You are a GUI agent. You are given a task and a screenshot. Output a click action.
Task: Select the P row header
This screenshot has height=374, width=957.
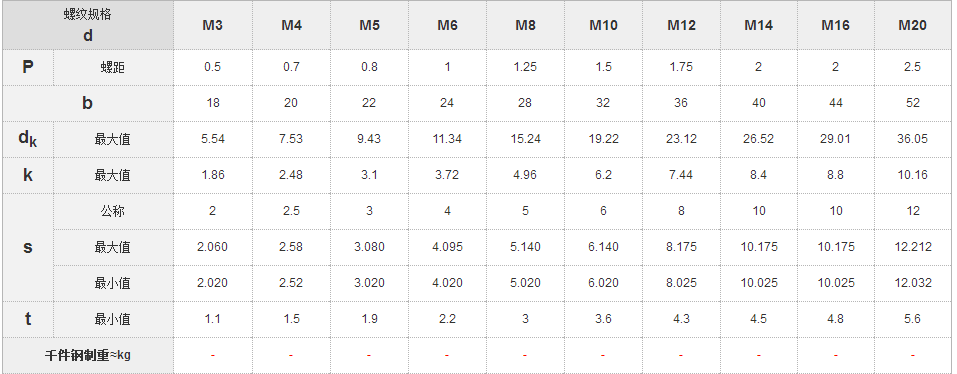pos(28,67)
